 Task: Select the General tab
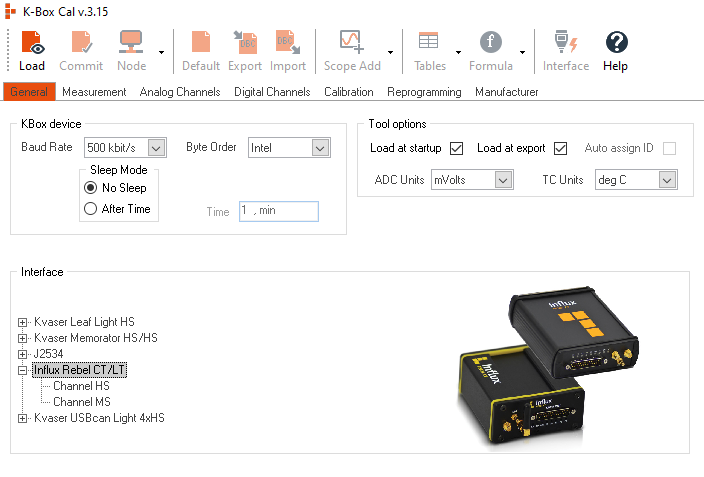(x=29, y=92)
